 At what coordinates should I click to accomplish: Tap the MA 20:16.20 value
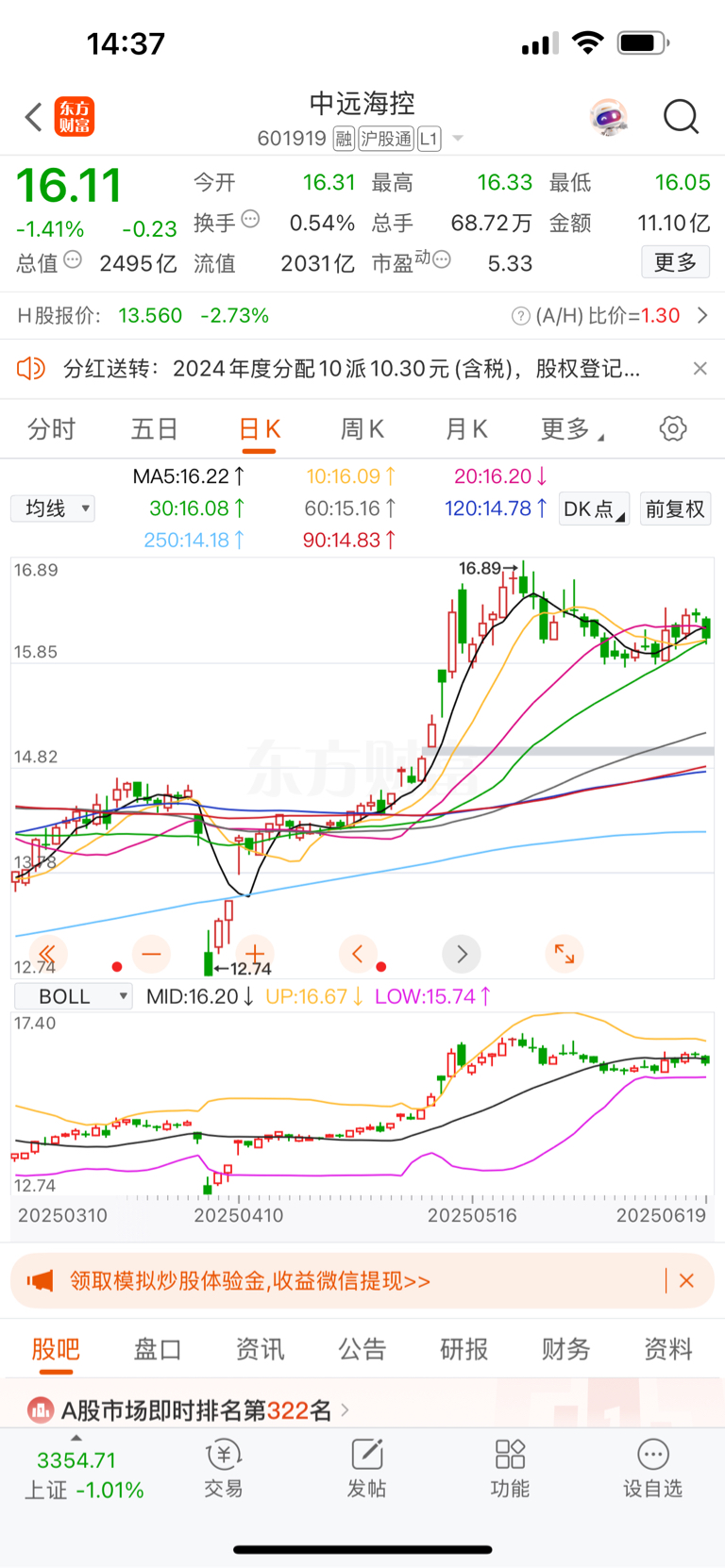click(500, 476)
